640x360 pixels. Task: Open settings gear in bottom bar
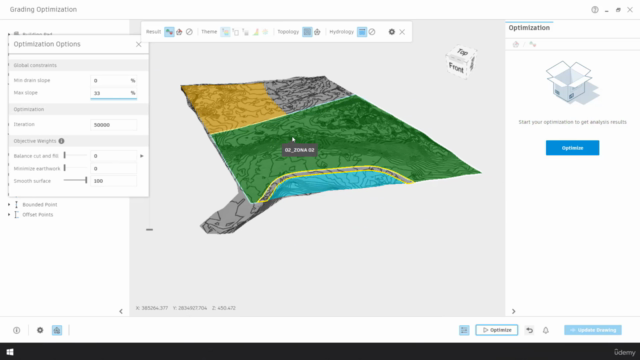coord(40,330)
